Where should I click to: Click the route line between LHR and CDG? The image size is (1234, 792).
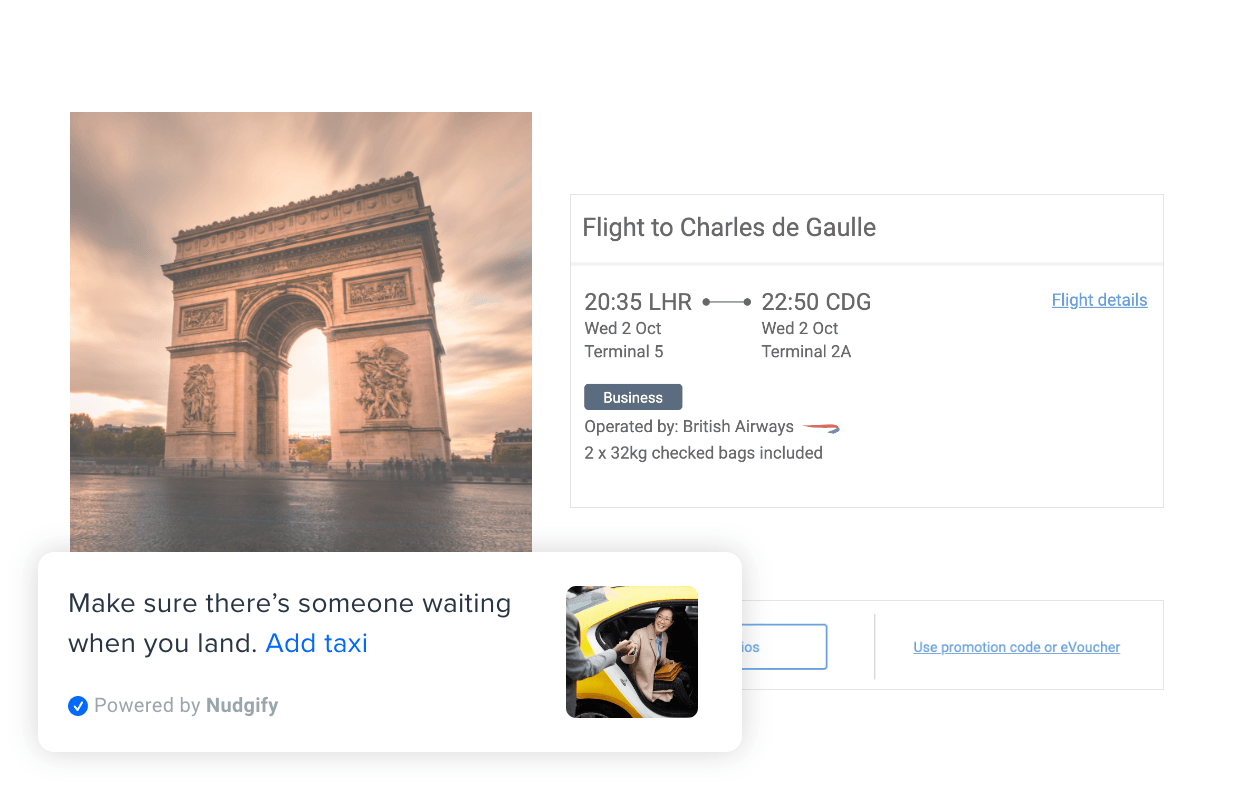coord(727,302)
